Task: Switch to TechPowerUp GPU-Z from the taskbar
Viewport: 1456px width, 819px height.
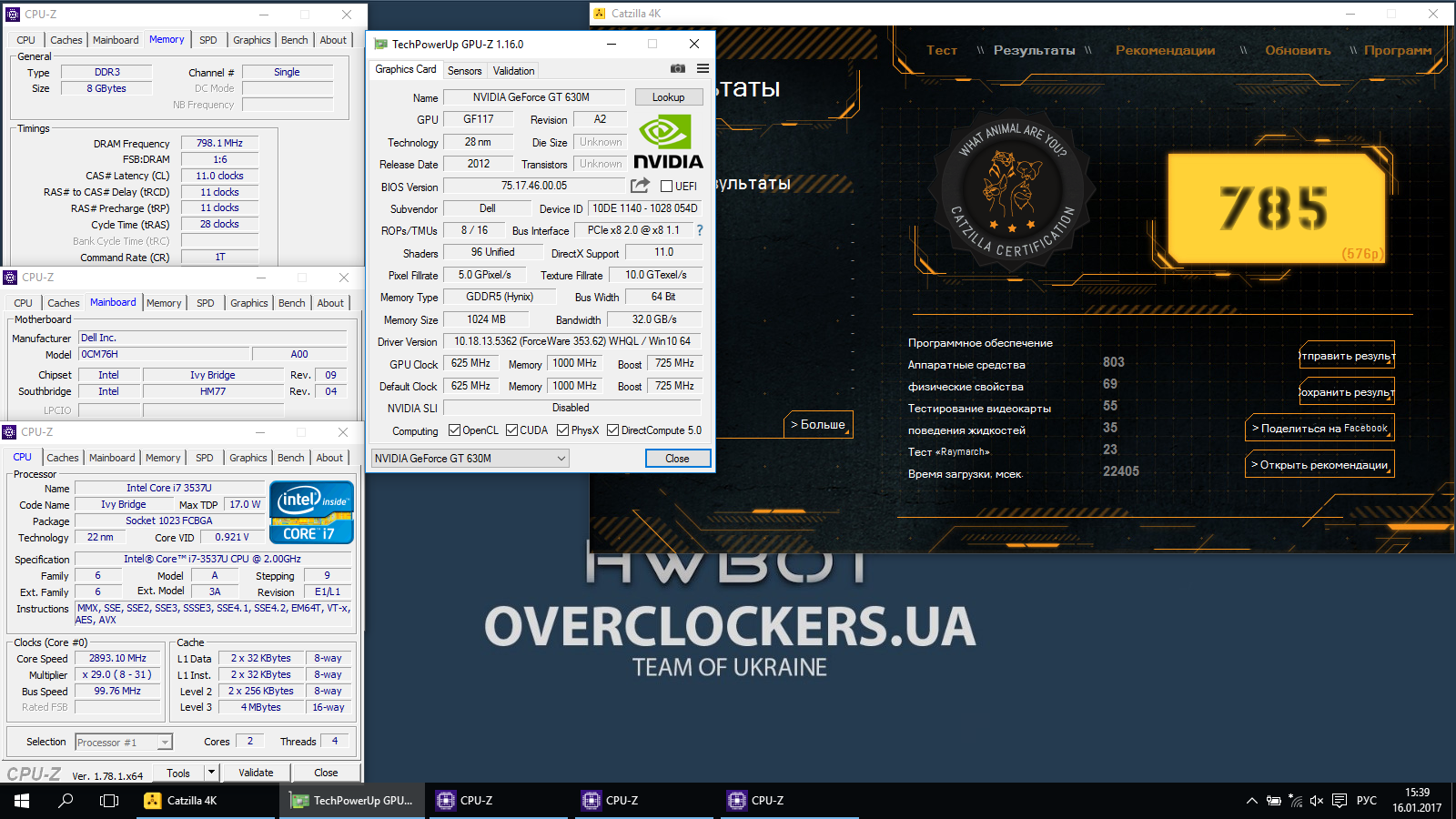Action: click(x=352, y=801)
